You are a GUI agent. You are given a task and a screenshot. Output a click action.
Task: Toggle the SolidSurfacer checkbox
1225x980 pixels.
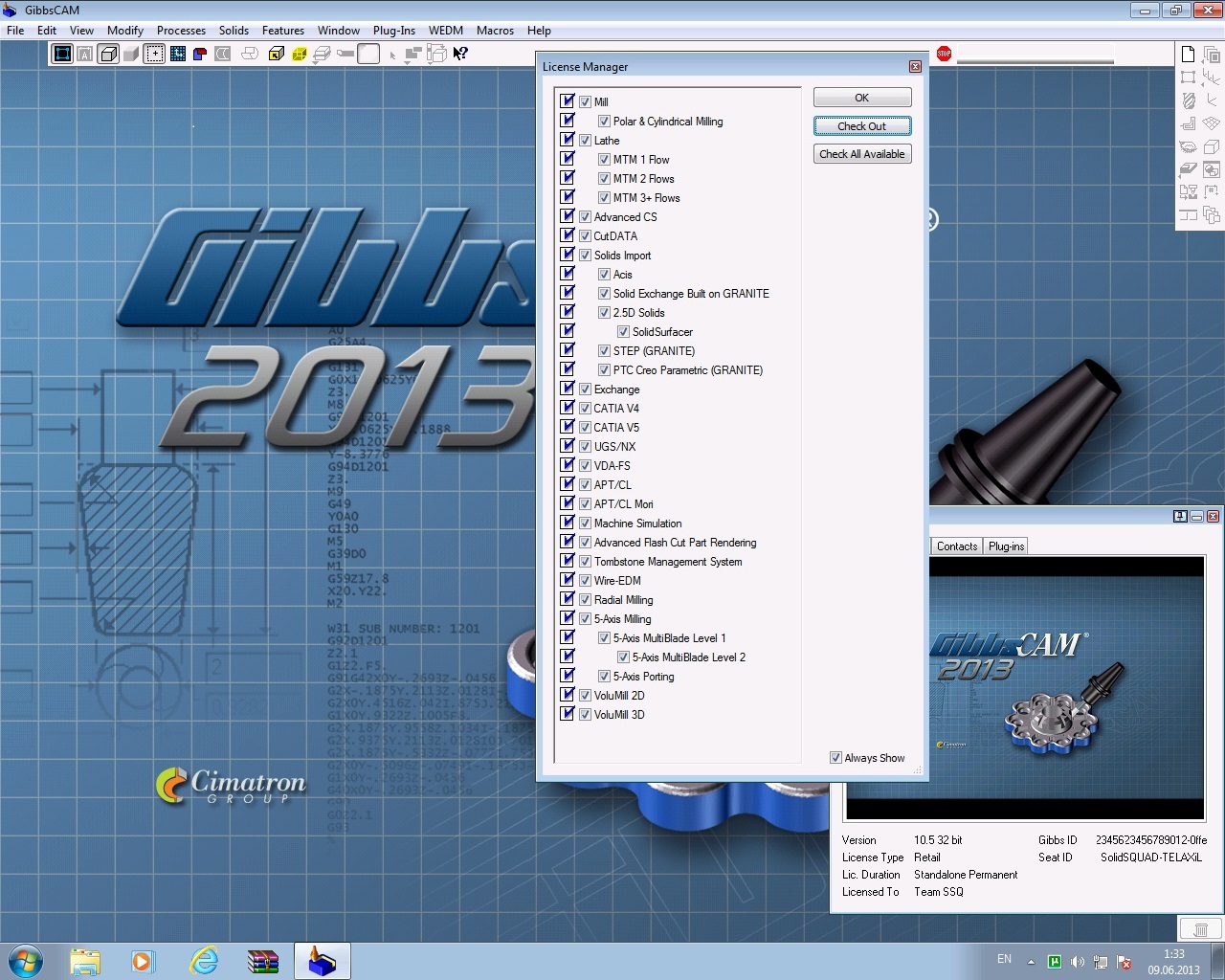tap(623, 332)
